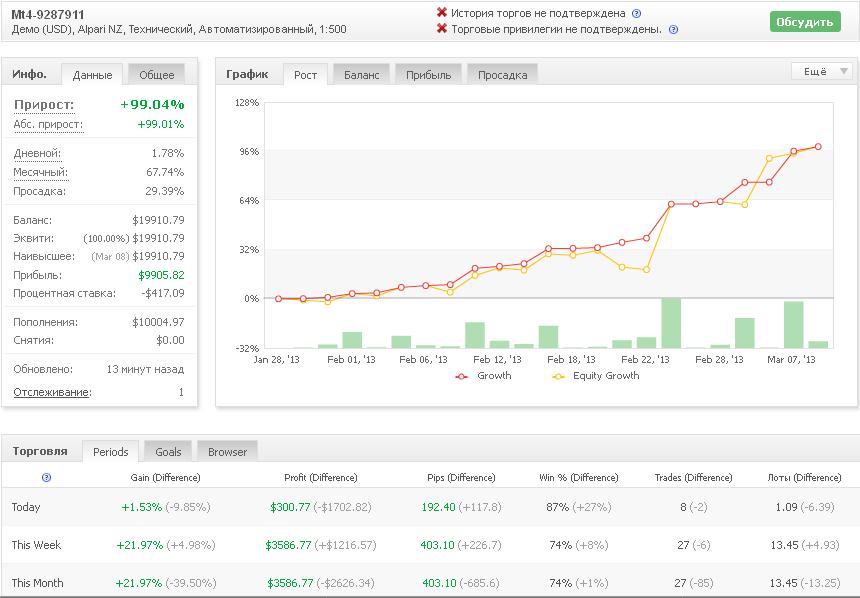Screen dimensions: 860x598
Task: Click the Месячный label
Action: [x=41, y=172]
